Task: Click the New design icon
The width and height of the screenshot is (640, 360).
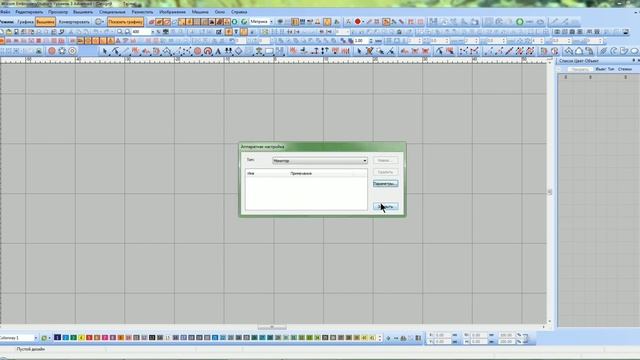Action: pos(2,32)
